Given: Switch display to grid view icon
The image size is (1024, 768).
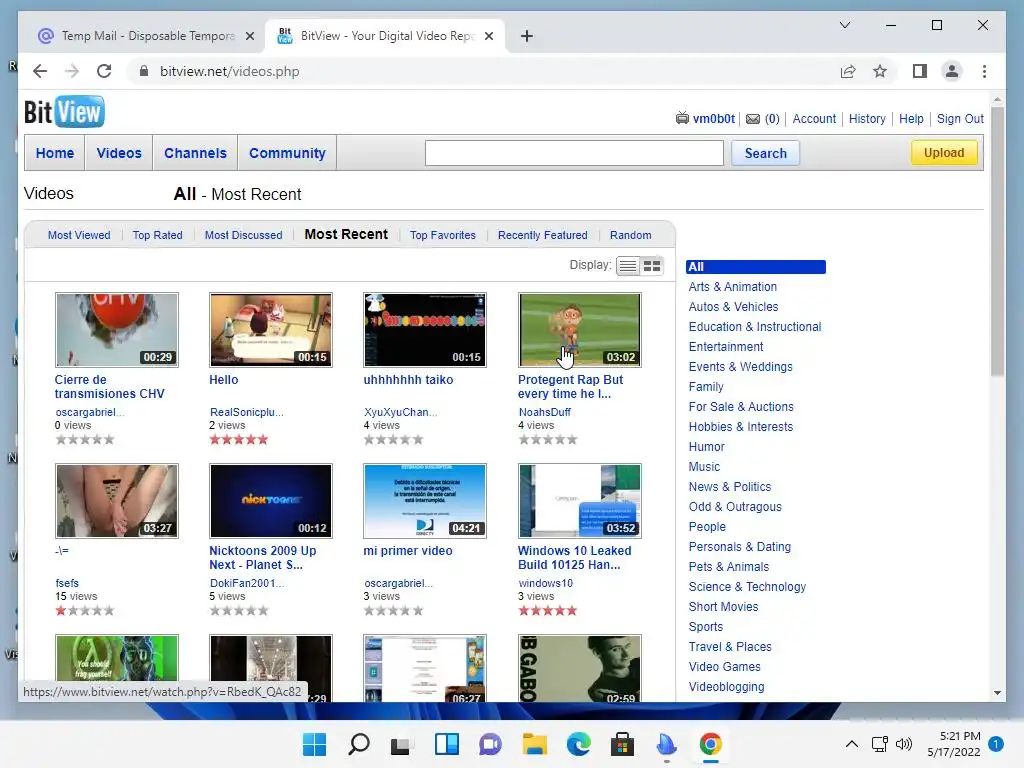Looking at the screenshot, I should [x=652, y=266].
